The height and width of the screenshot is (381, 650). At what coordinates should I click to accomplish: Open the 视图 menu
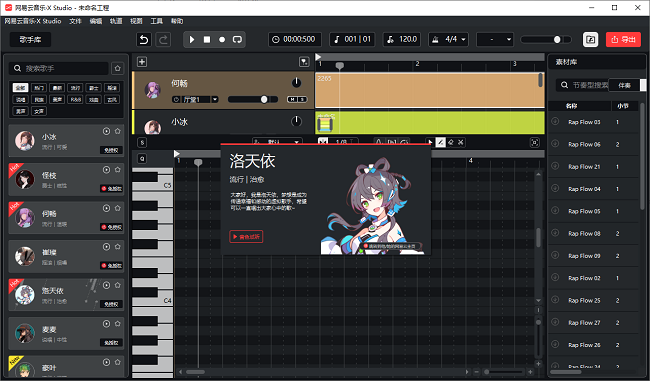(x=136, y=21)
